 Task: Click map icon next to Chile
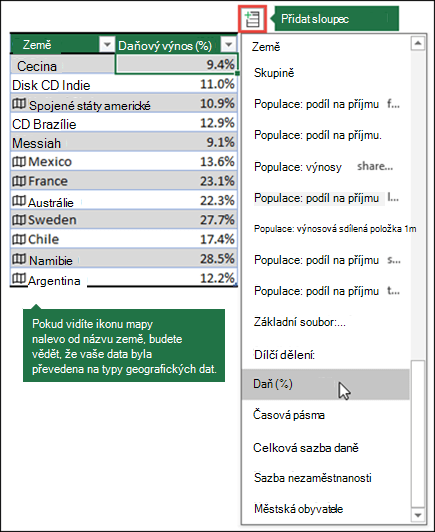tap(19, 239)
